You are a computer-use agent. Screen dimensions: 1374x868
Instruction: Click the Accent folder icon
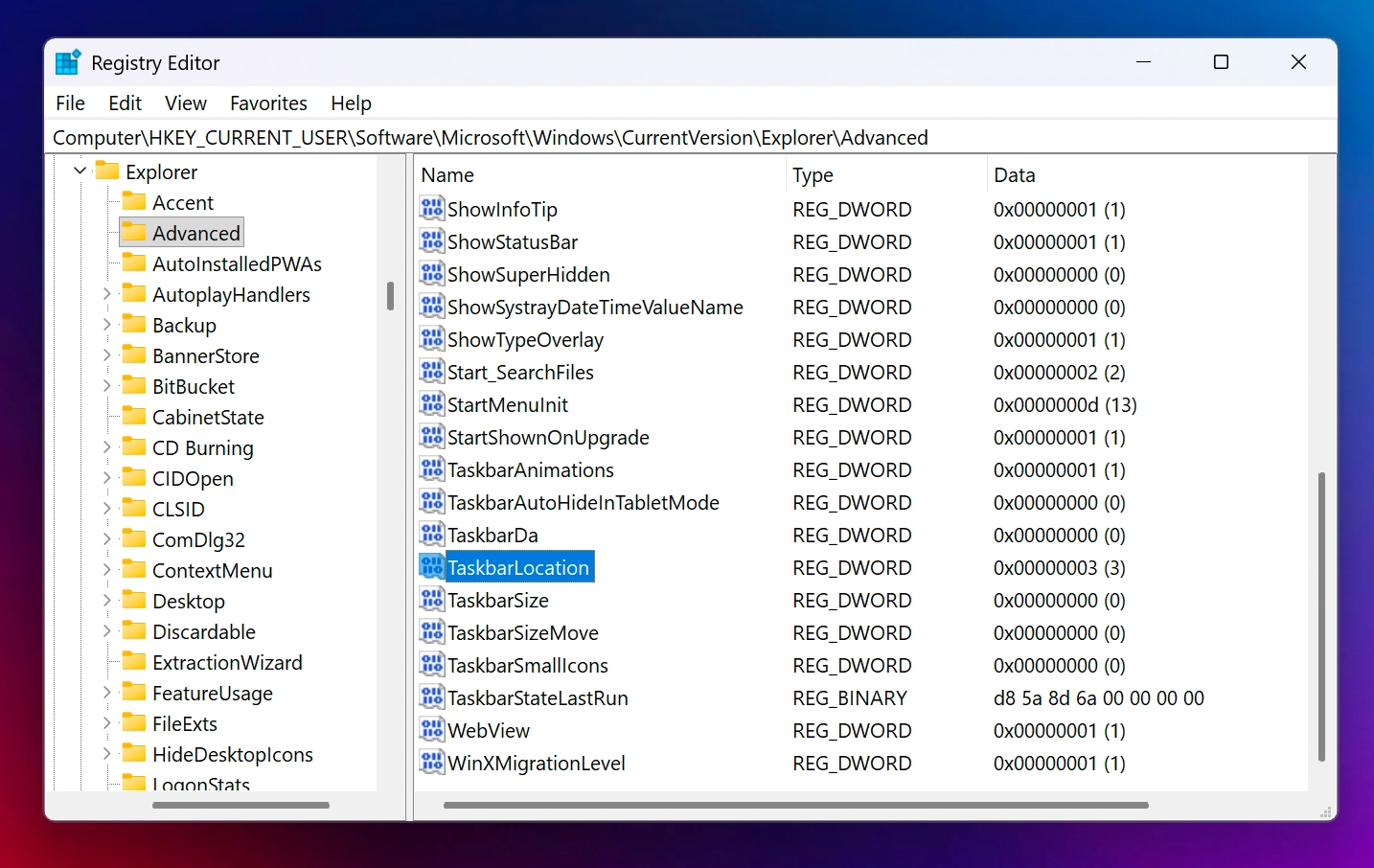135,201
